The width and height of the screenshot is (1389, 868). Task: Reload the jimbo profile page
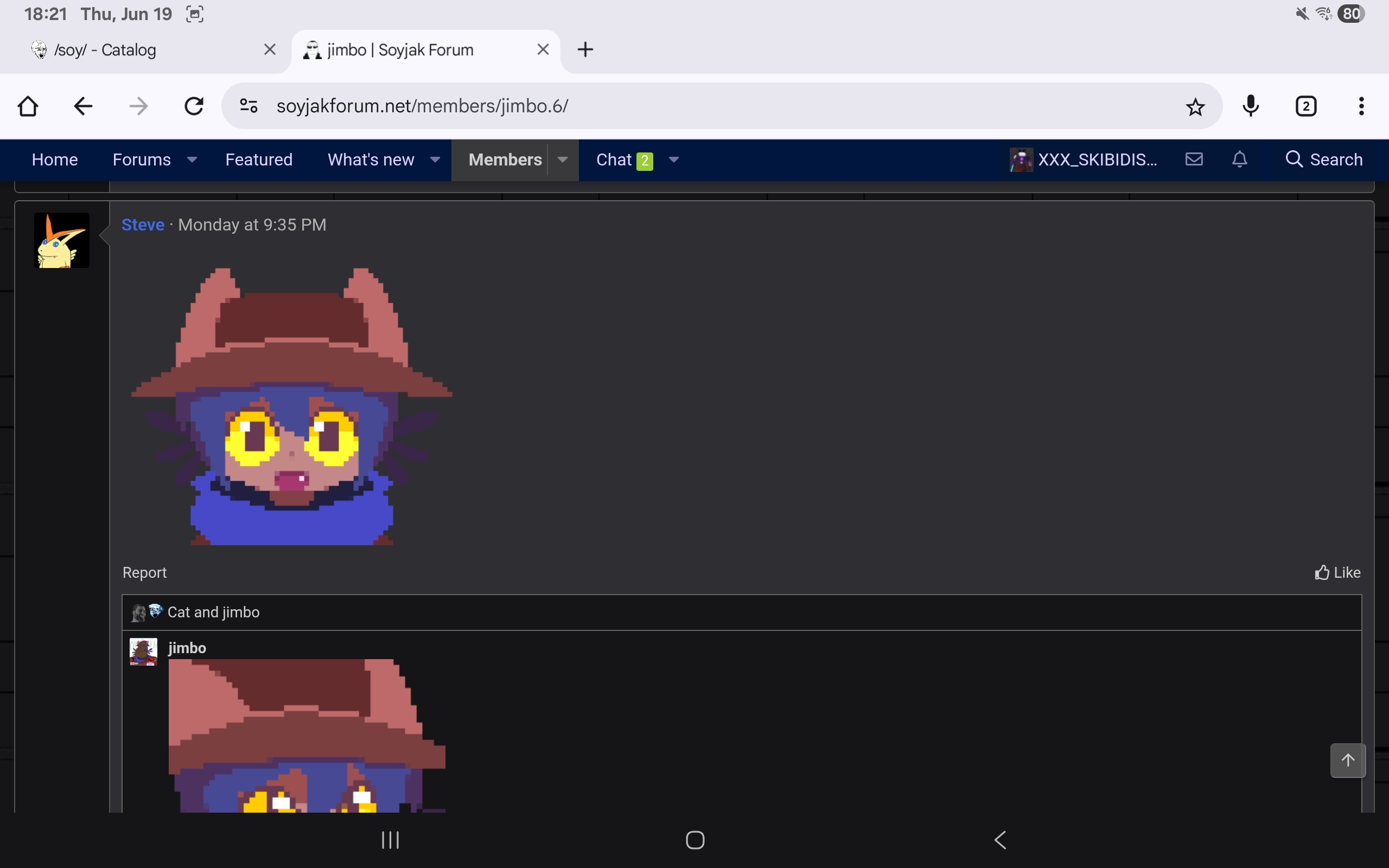[x=194, y=106]
